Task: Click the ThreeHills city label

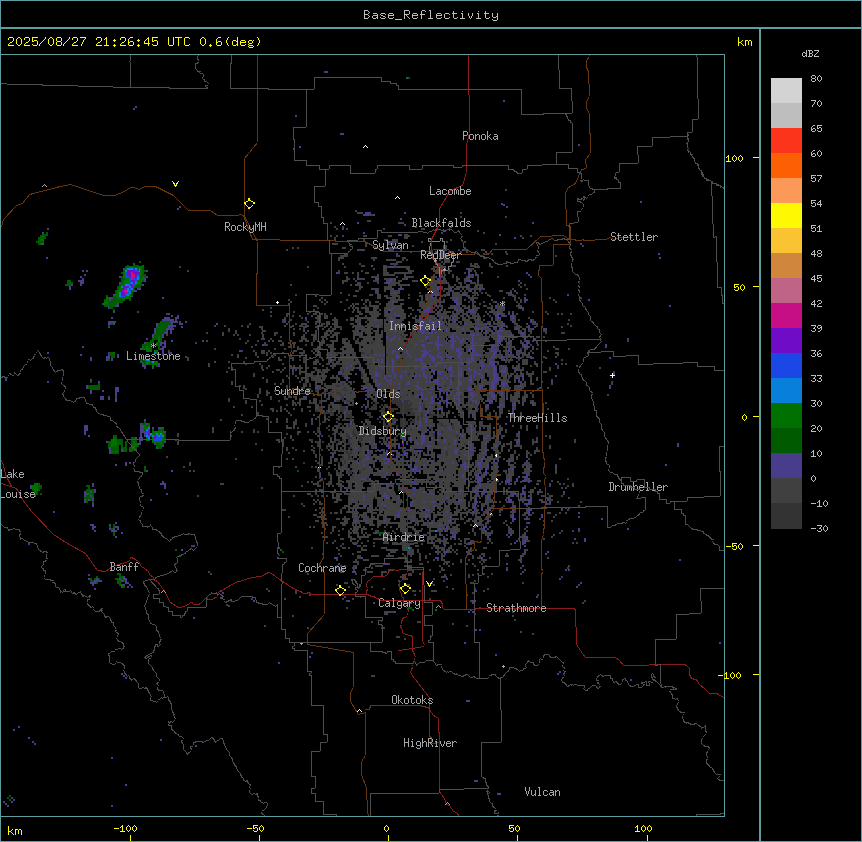Action: point(537,418)
